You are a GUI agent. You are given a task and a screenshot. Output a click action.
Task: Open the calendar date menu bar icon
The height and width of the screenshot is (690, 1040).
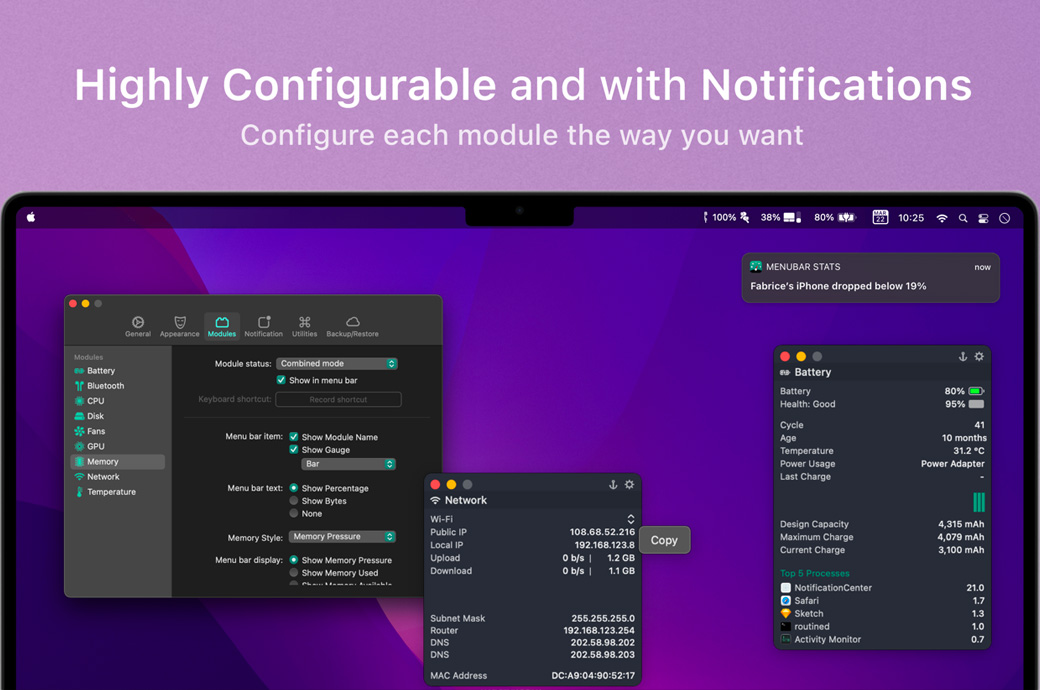click(880, 218)
